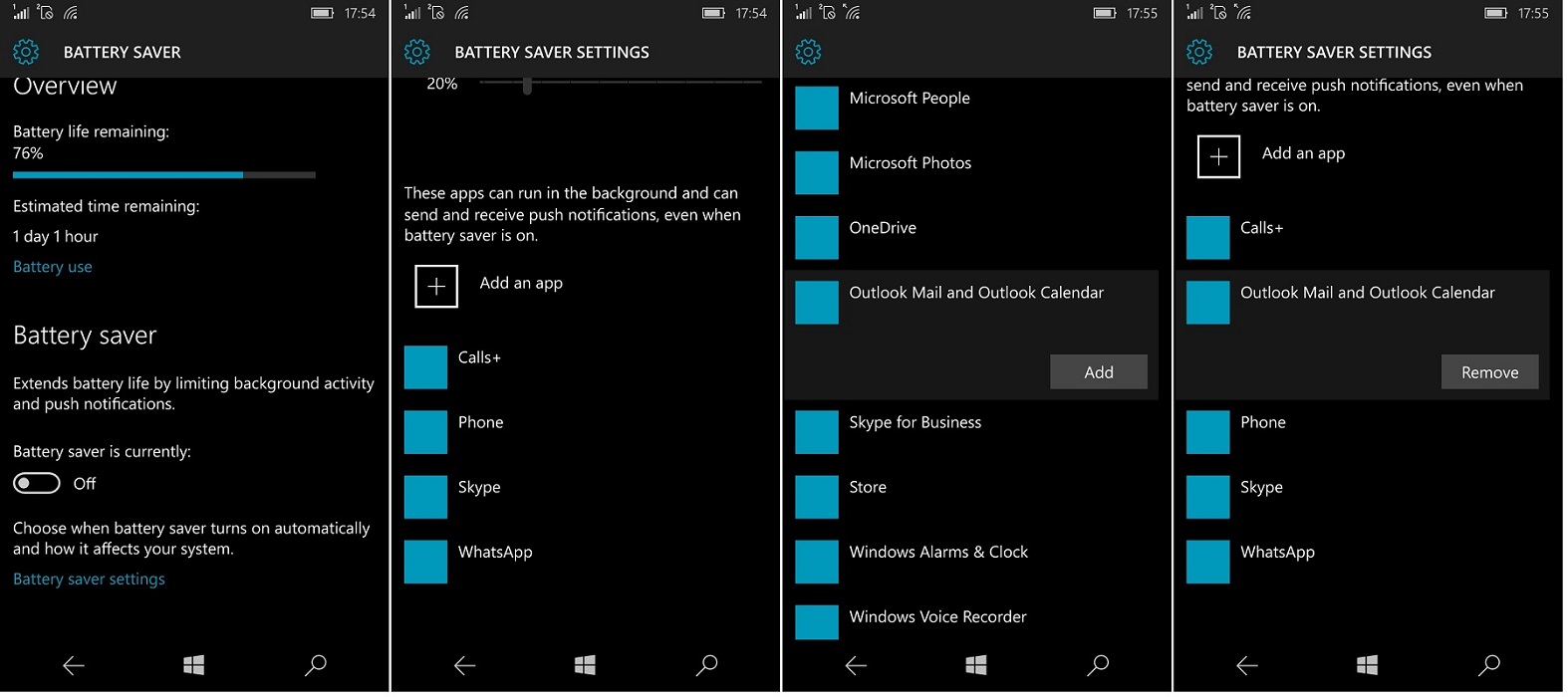Tap the battery status icon on the overview screen
1568x697 pixels.
322,13
